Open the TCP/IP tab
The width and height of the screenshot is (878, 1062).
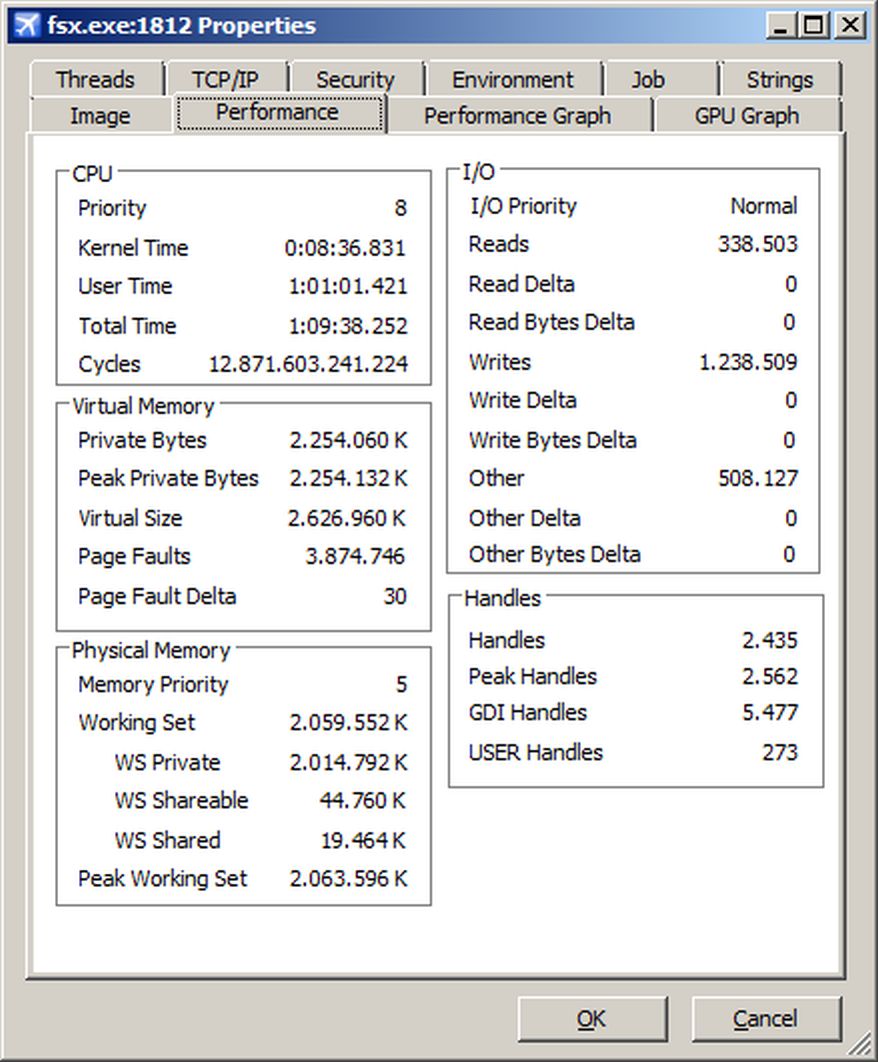226,79
